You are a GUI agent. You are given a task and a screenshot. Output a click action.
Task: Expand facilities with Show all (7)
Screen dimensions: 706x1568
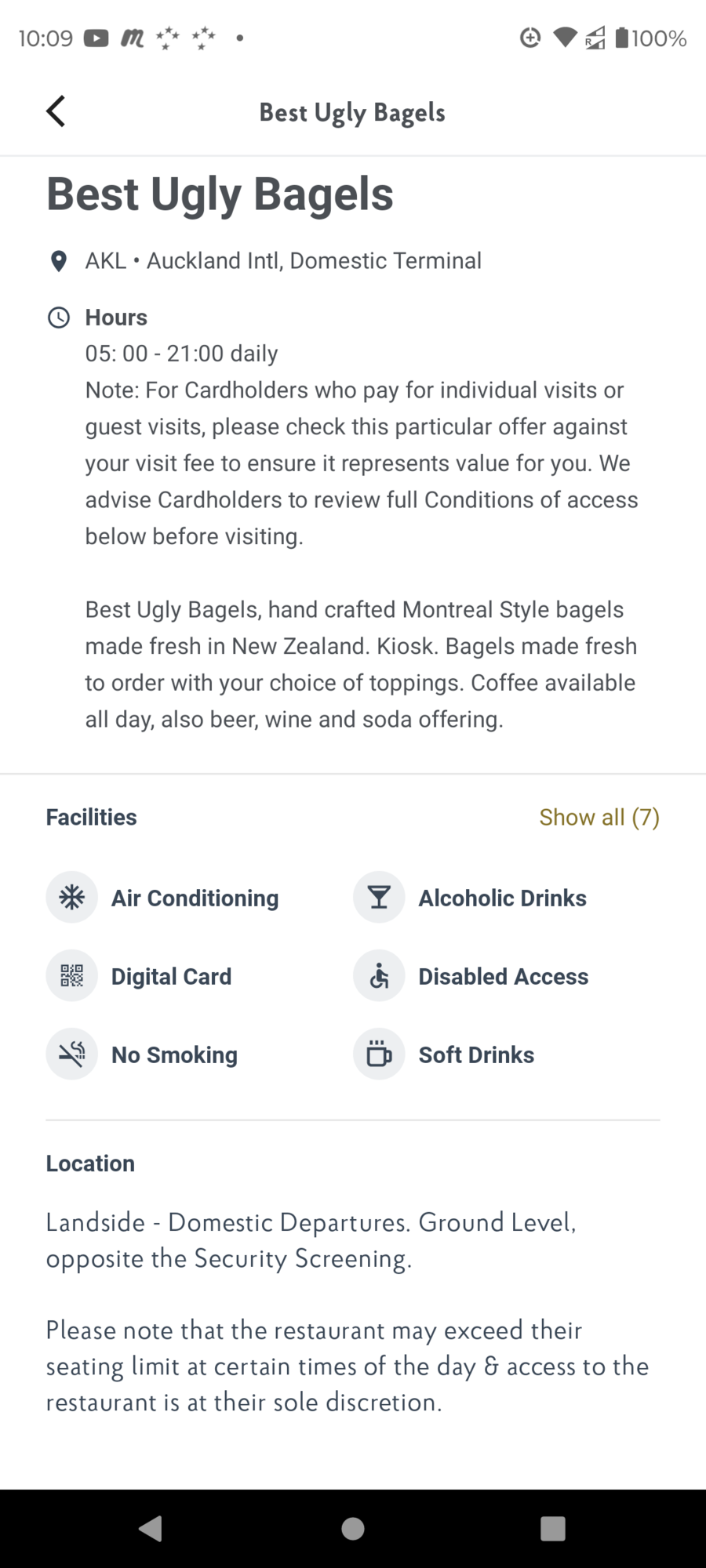point(599,818)
